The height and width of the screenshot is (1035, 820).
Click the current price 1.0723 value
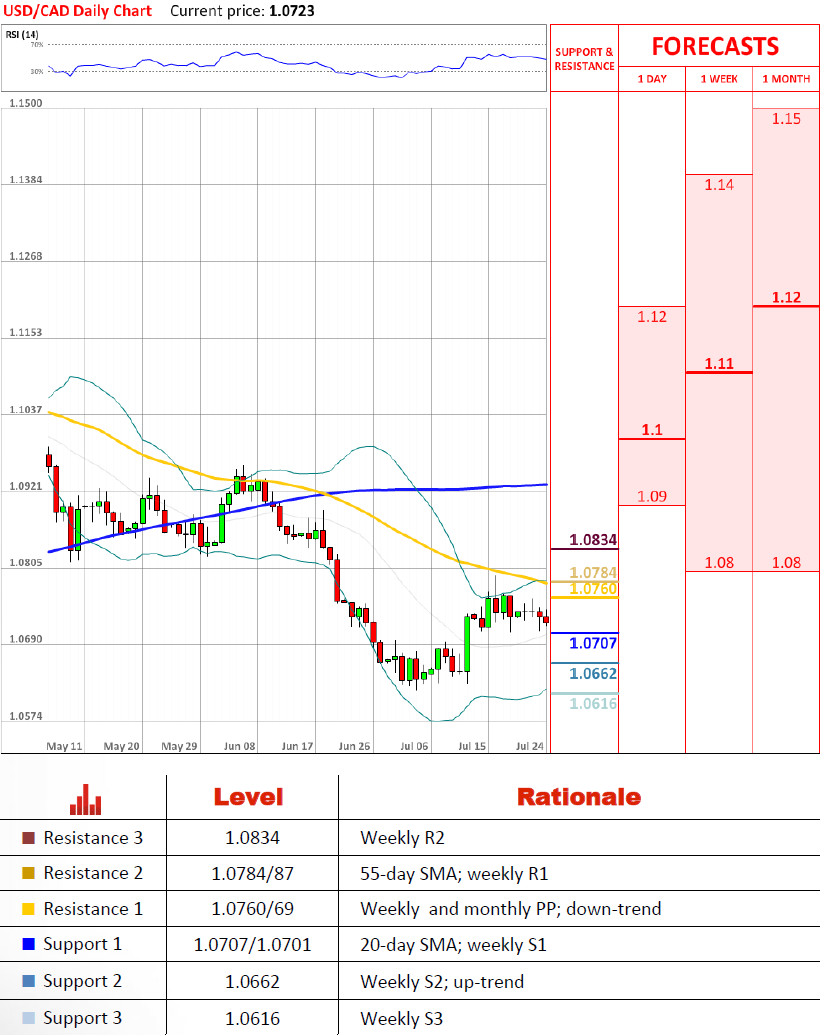[x=292, y=11]
